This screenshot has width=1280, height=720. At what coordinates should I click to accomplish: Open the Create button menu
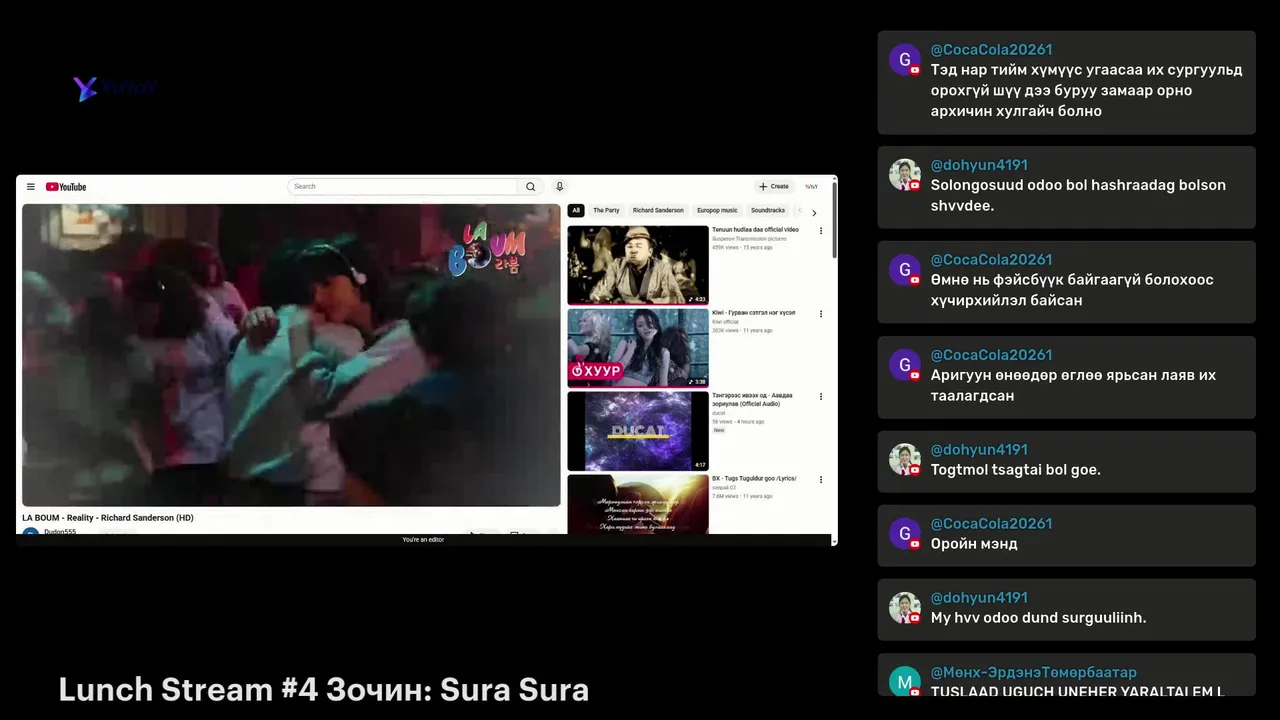[774, 186]
